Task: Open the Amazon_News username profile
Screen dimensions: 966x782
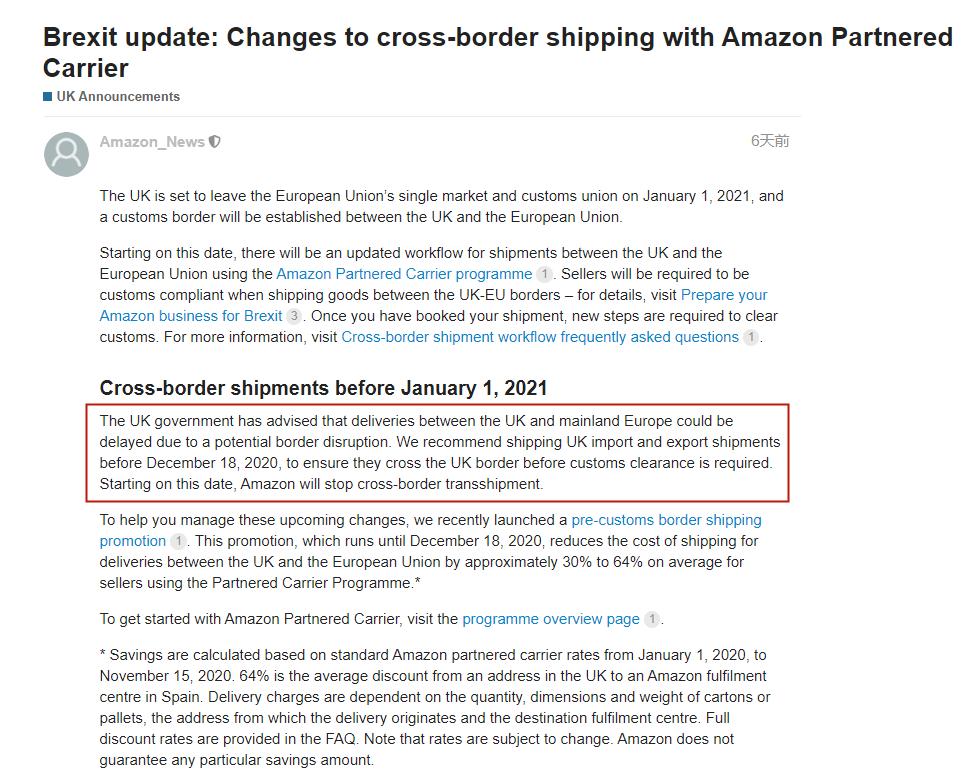Action: [152, 142]
